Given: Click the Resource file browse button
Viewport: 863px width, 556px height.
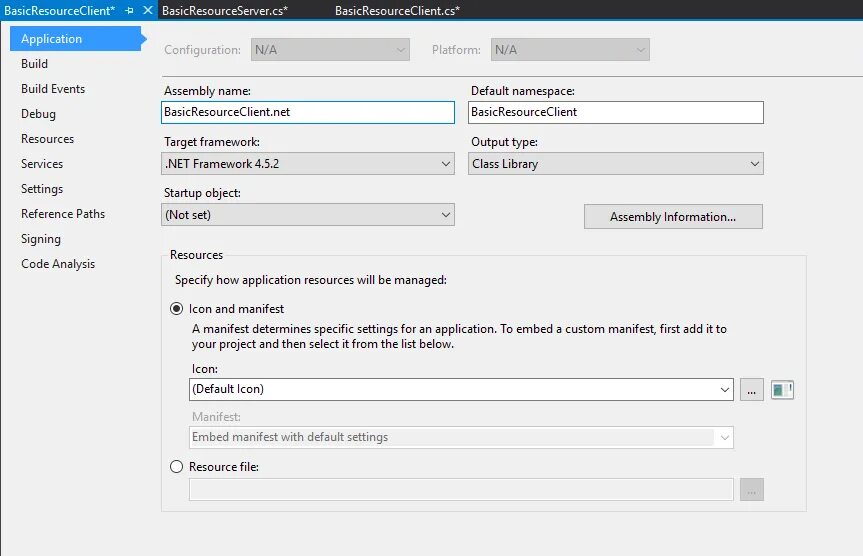Looking at the screenshot, I should coord(751,489).
